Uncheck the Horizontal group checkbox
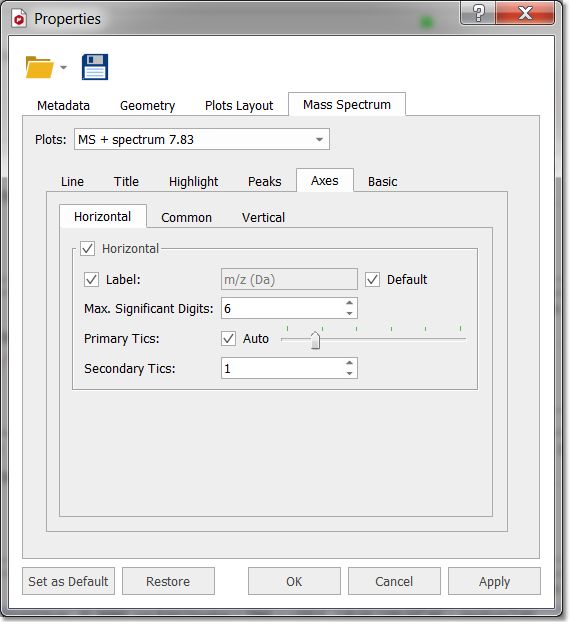The height and width of the screenshot is (624, 570). pyautogui.click(x=87, y=248)
